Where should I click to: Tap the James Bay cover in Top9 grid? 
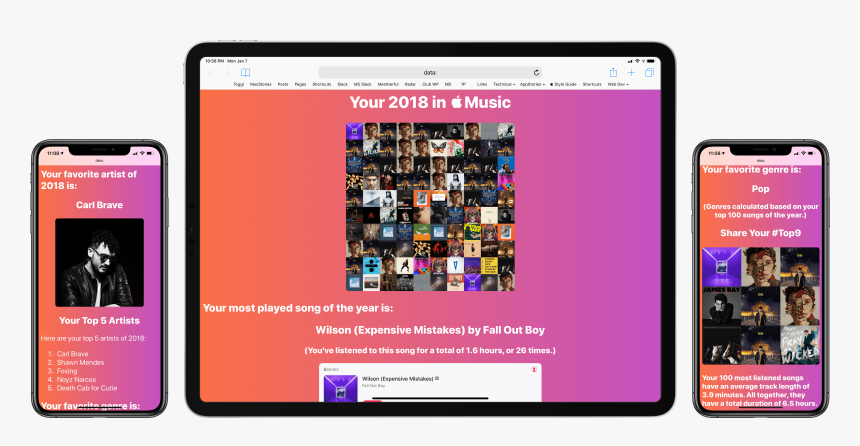pos(722,306)
